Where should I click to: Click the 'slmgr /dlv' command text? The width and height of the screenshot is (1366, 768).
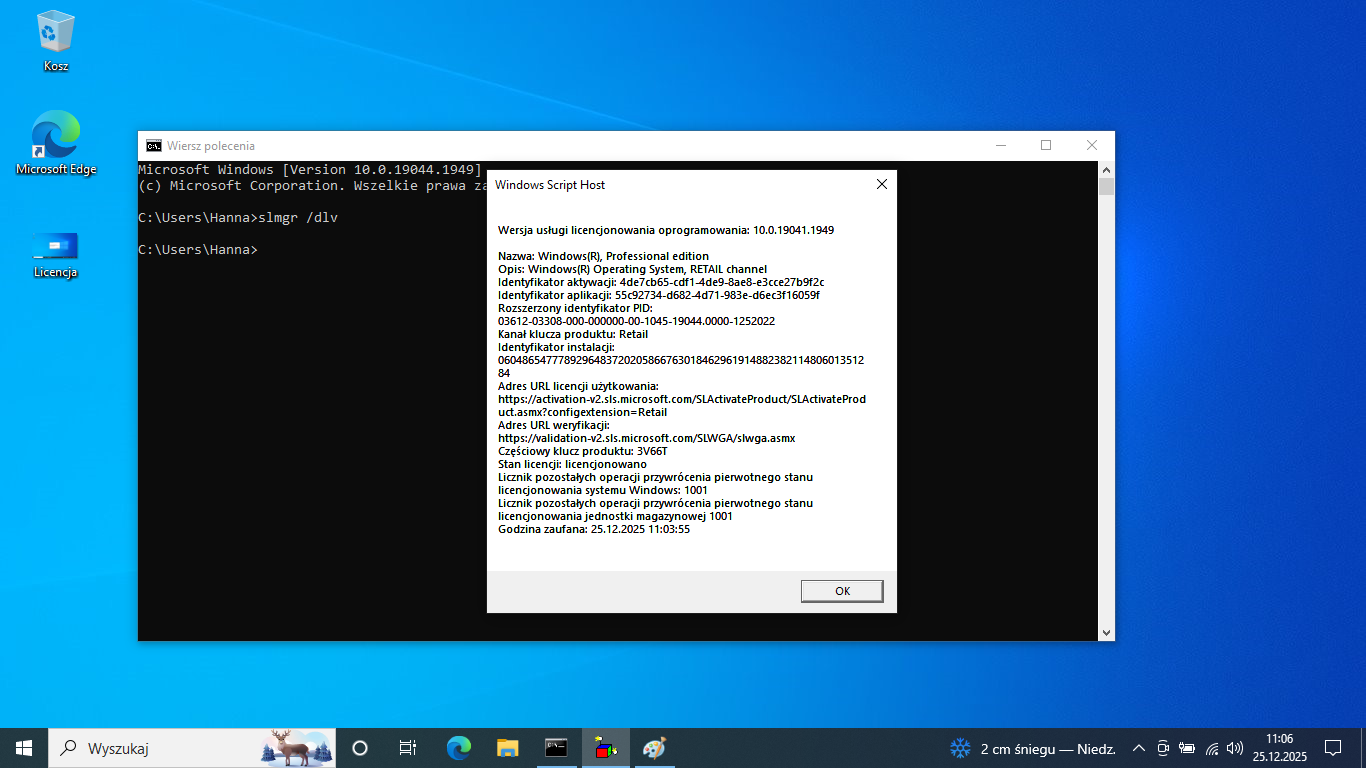pos(298,217)
